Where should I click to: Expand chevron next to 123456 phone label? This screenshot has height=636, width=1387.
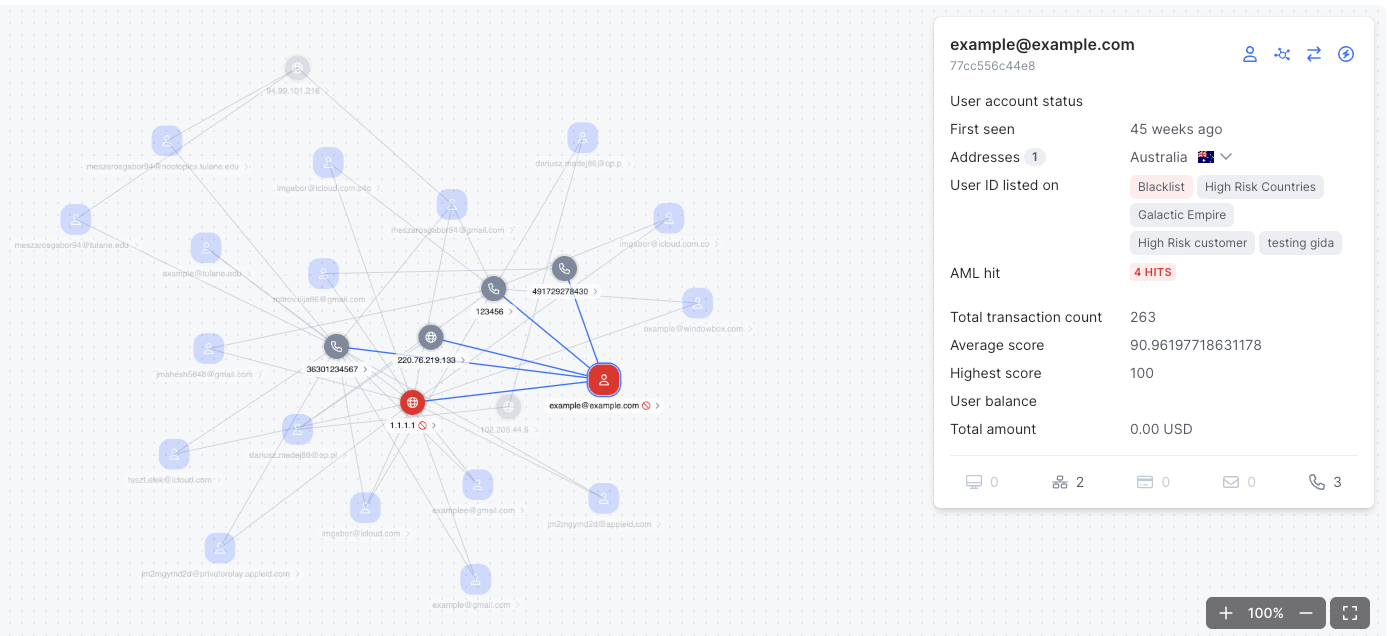(x=511, y=312)
